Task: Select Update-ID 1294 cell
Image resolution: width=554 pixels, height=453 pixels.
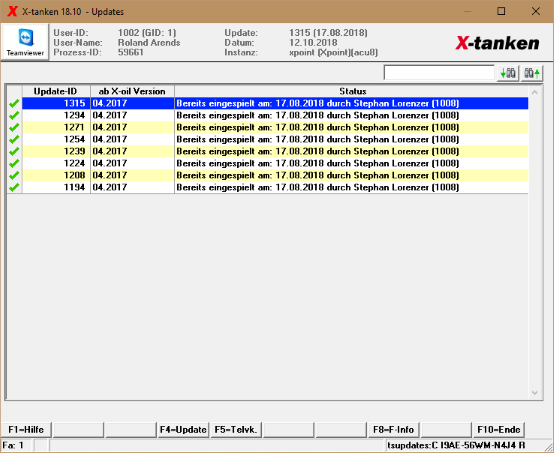Action: pos(56,115)
